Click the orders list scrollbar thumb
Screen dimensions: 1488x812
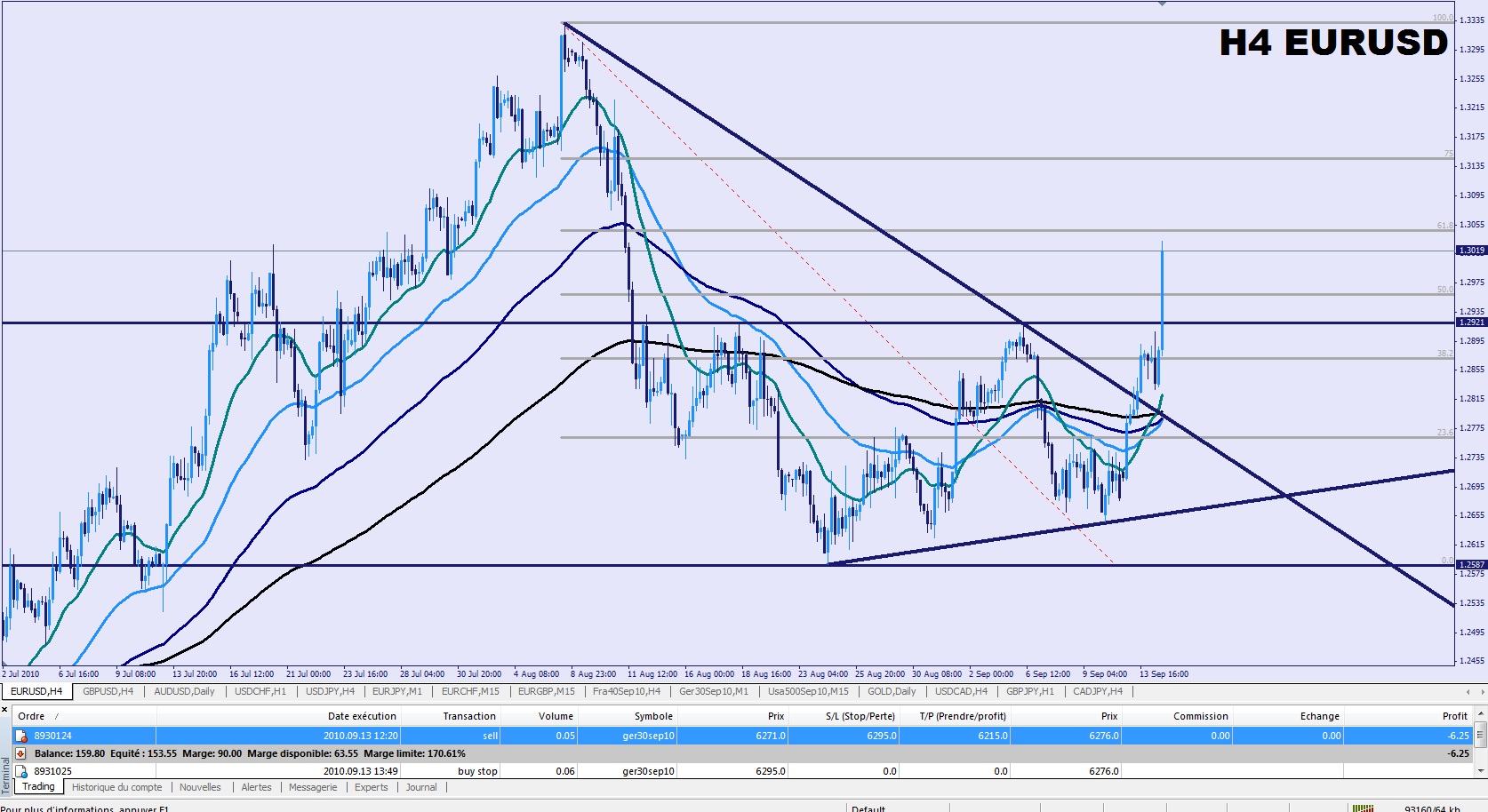[x=1481, y=735]
